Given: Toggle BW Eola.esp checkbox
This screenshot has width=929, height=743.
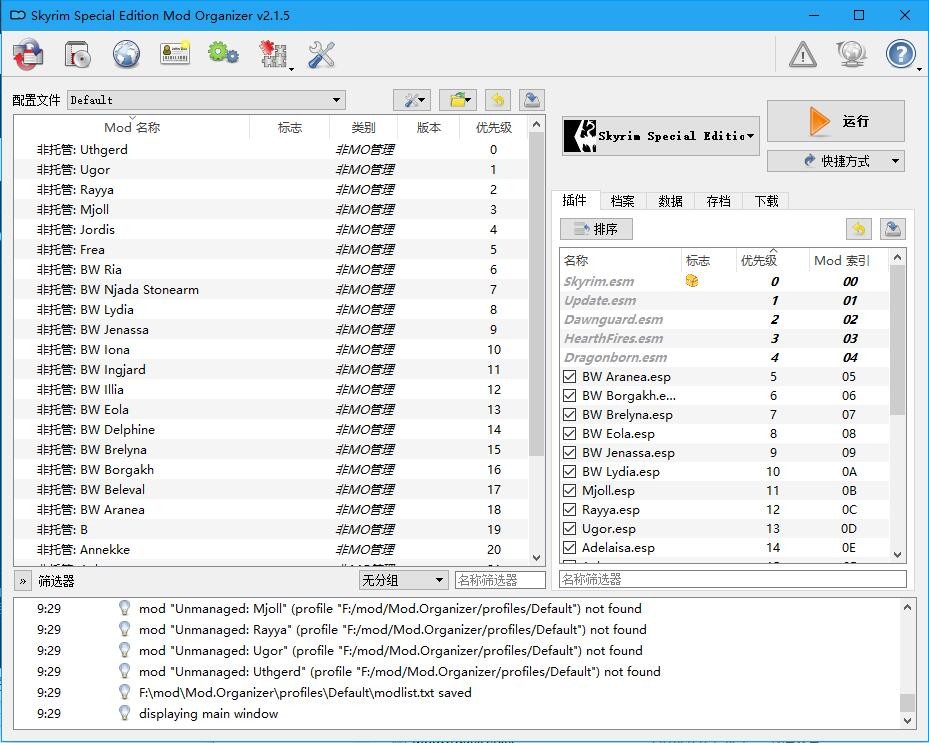Looking at the screenshot, I should 569,433.
